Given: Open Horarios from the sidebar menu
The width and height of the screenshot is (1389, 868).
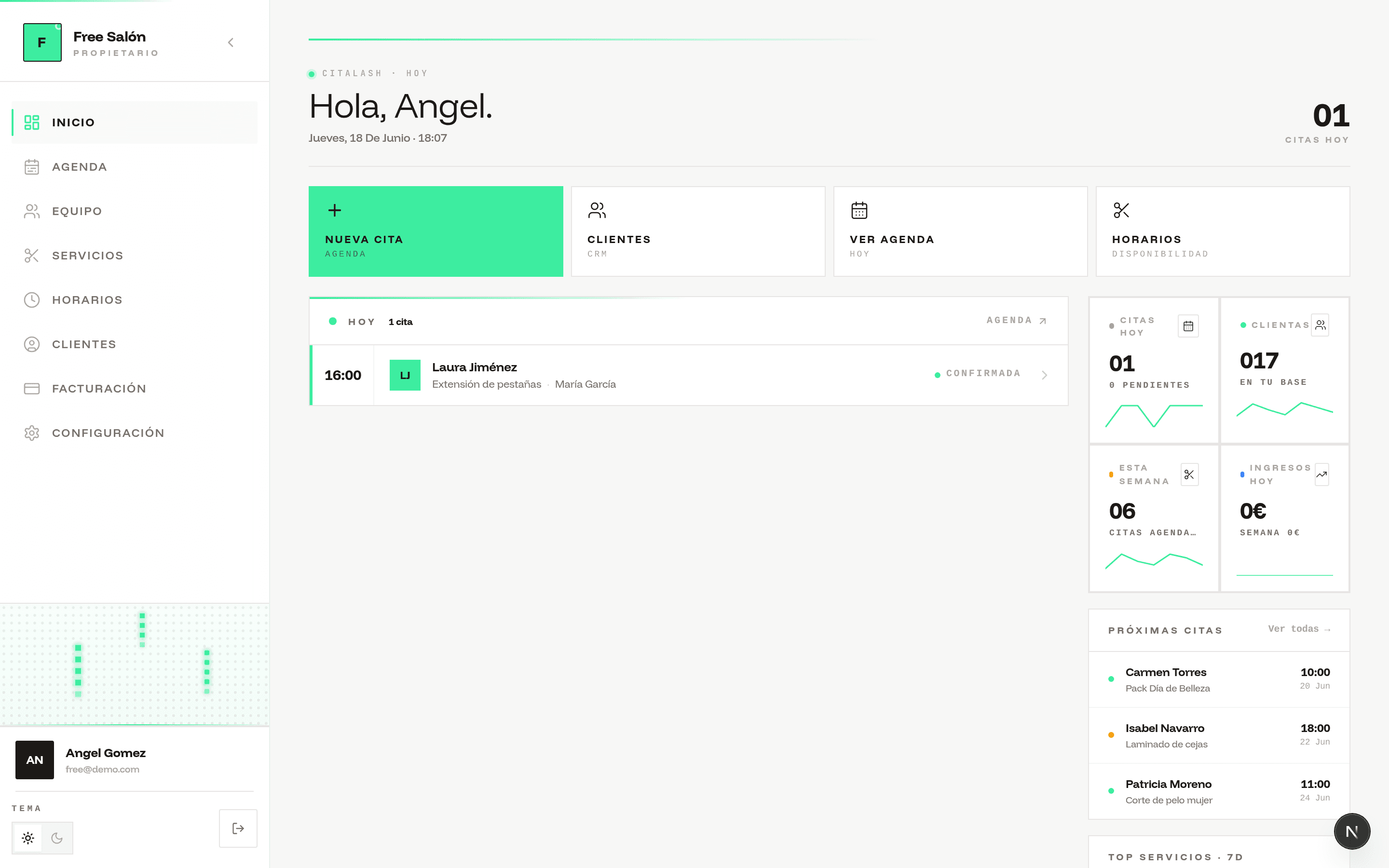Looking at the screenshot, I should (x=134, y=299).
